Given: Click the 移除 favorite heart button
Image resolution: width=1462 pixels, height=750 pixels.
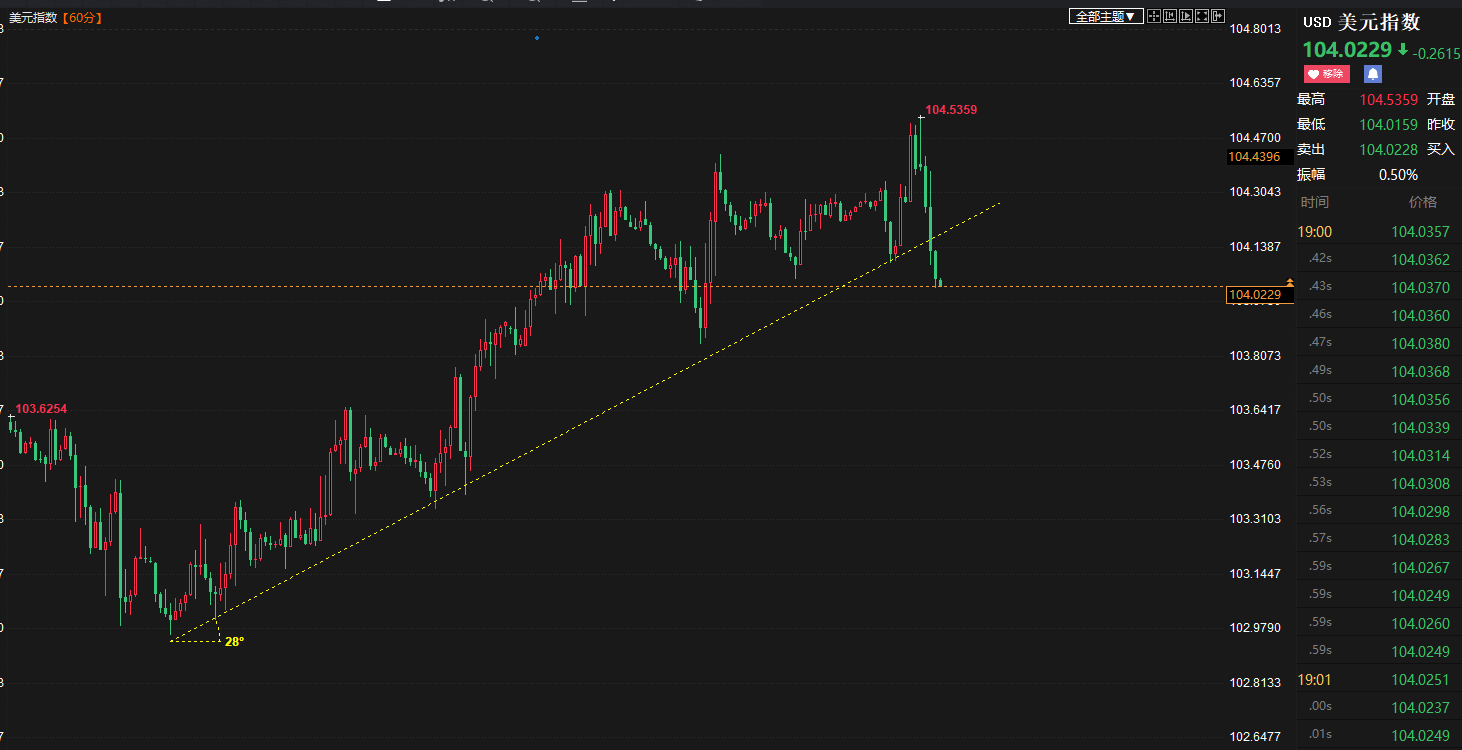Looking at the screenshot, I should point(1326,74).
